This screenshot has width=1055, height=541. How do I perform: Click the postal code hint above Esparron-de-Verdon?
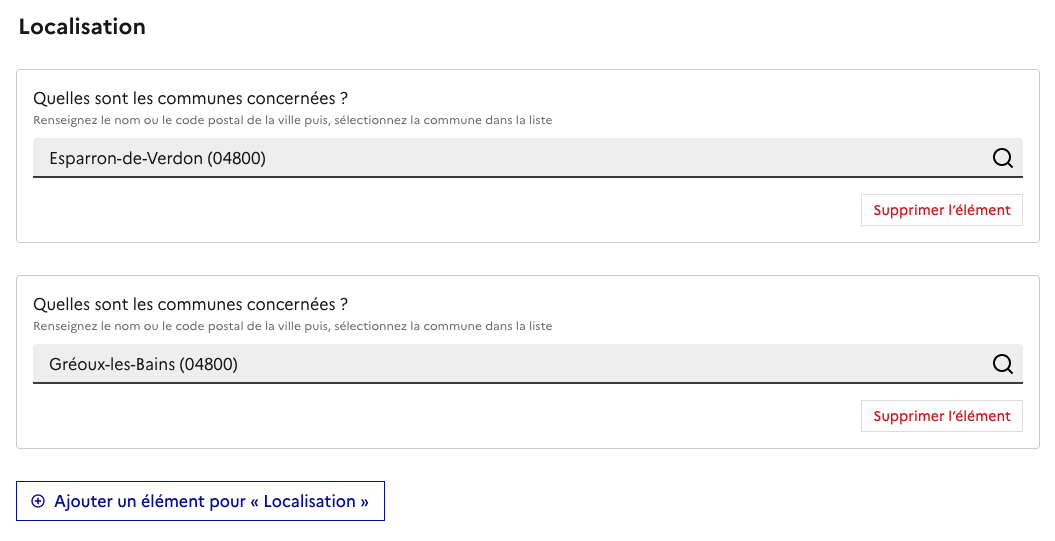point(293,120)
